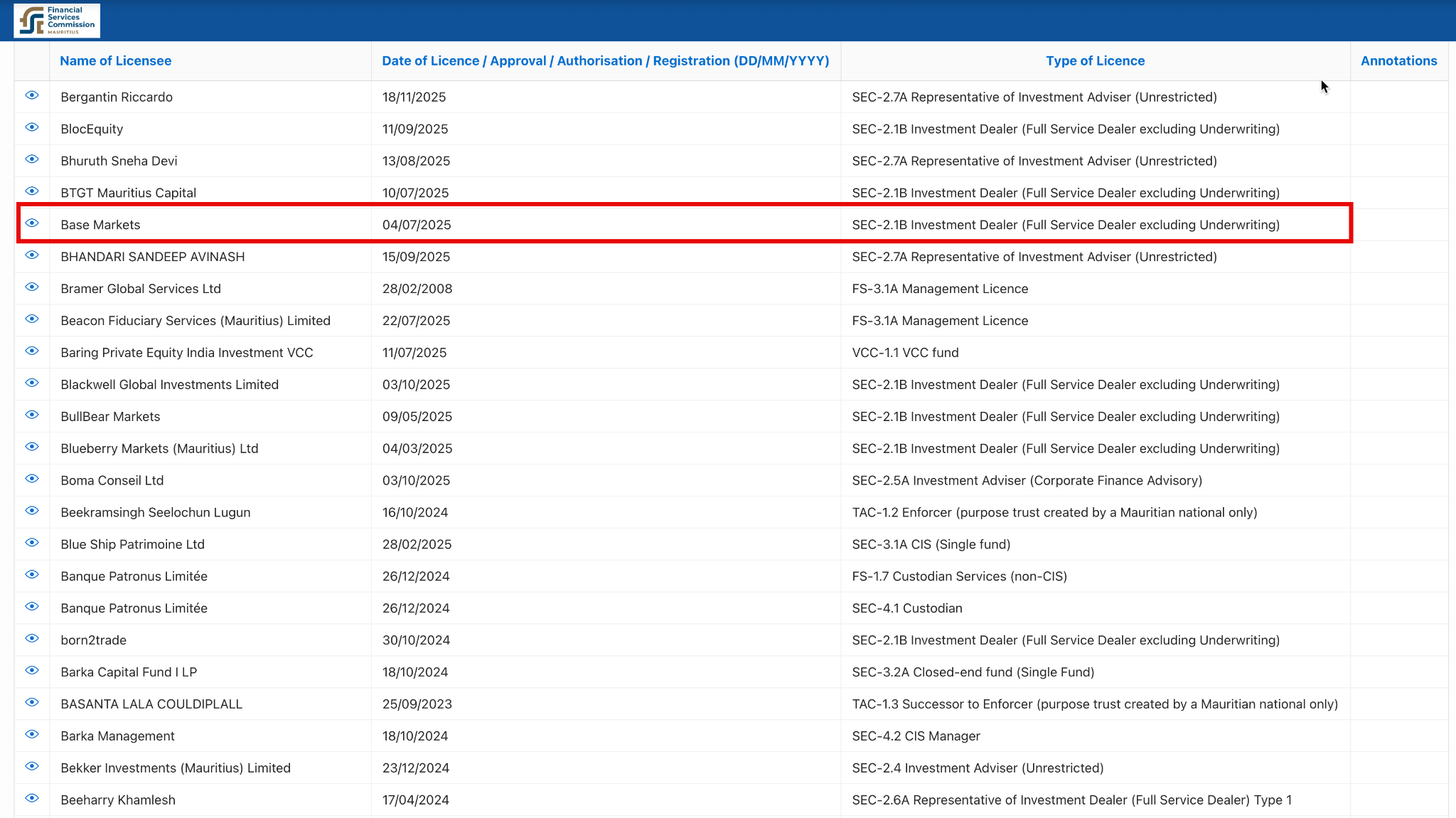Screen dimensions: 1456x818
Task: Click SEC-4.2 CIS Manager cell
Action: click(x=1096, y=736)
